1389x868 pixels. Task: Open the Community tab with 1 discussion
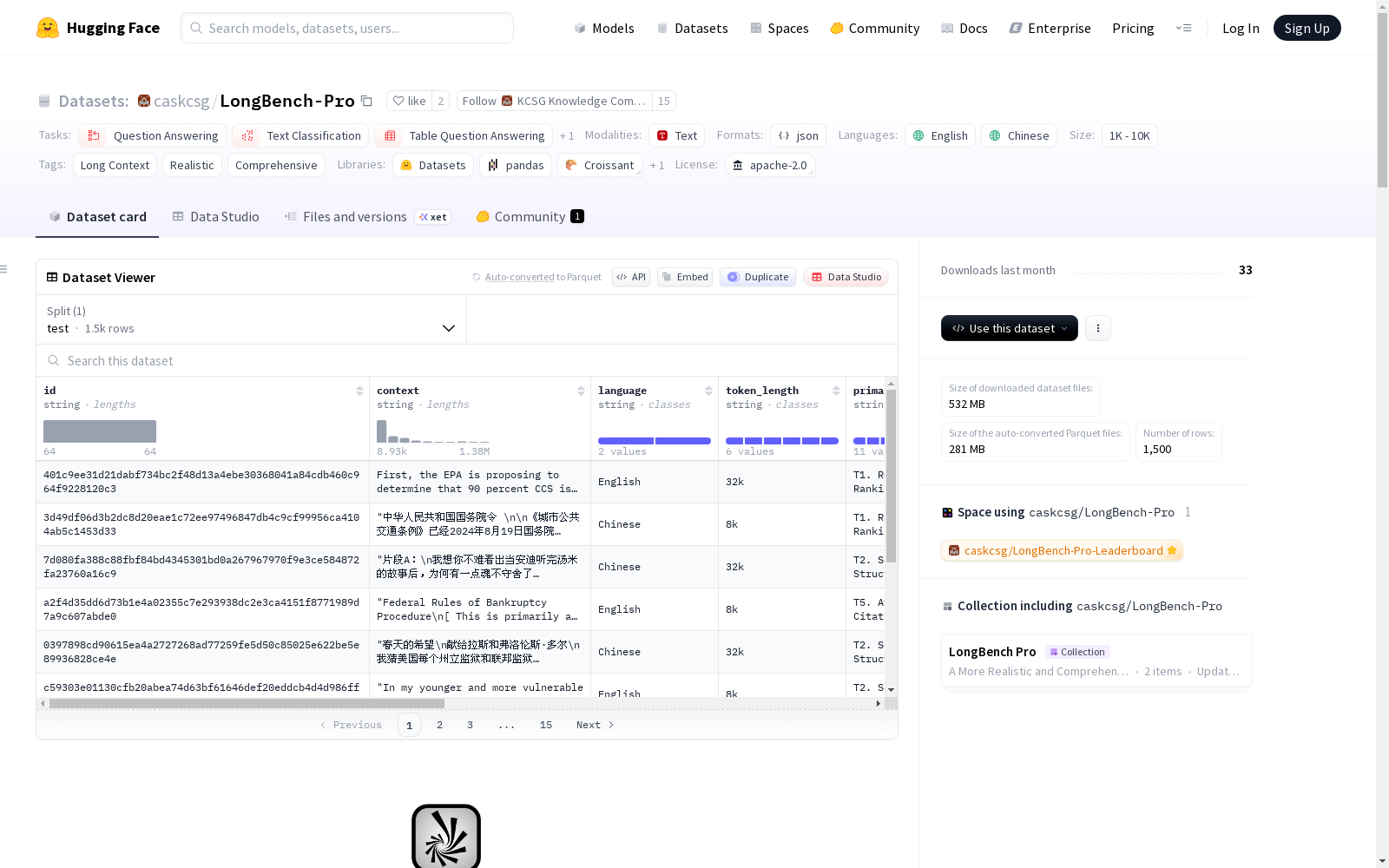click(530, 217)
